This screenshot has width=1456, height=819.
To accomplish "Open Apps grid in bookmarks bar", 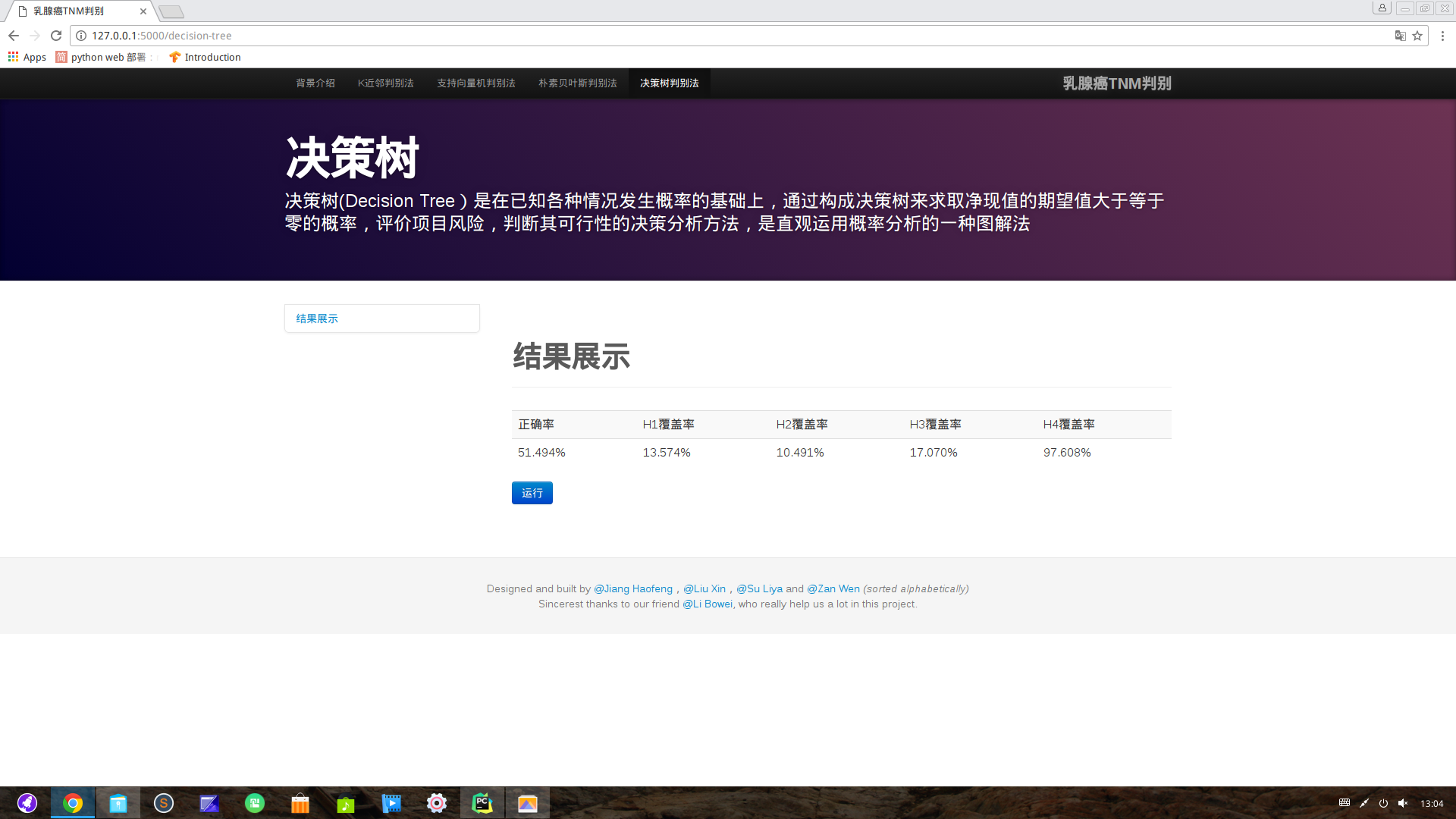I will [27, 57].
